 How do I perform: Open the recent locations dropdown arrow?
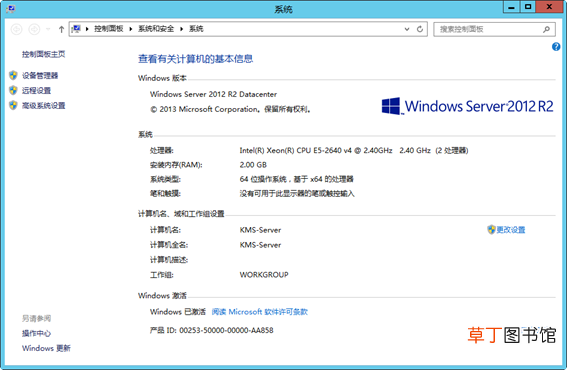48,29
